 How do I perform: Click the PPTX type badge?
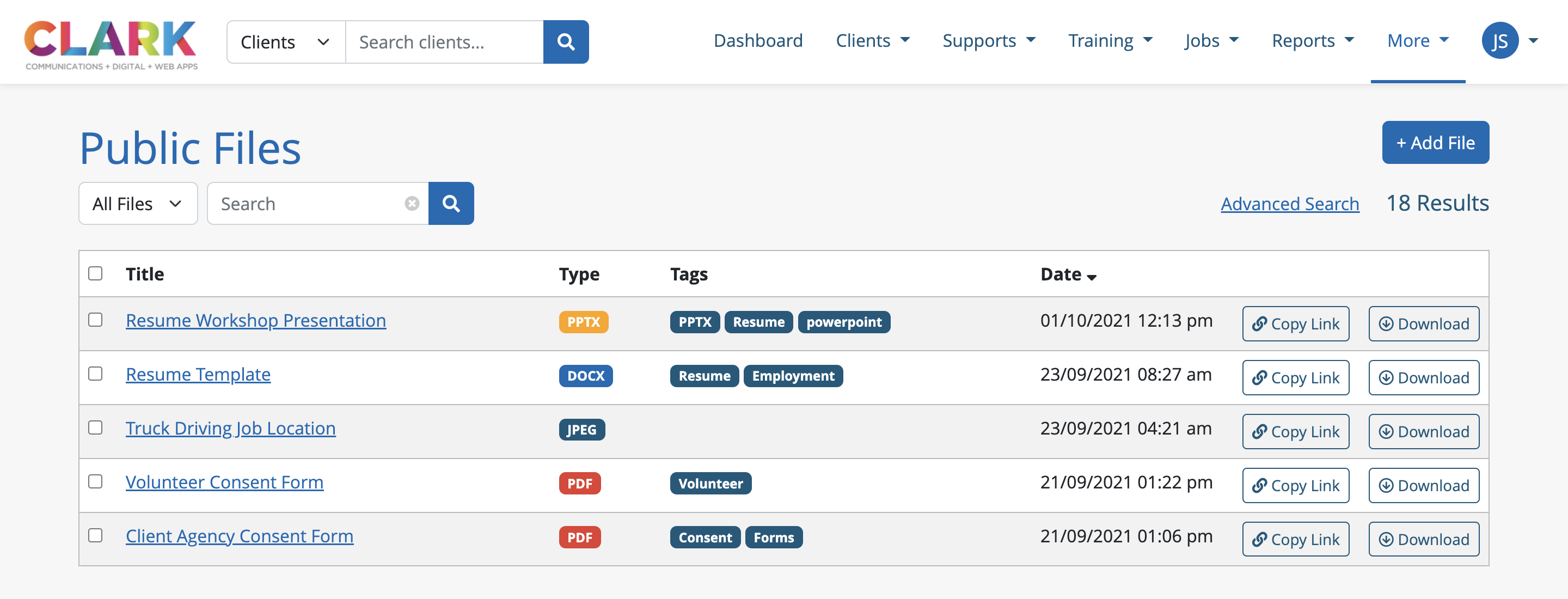[x=583, y=322]
